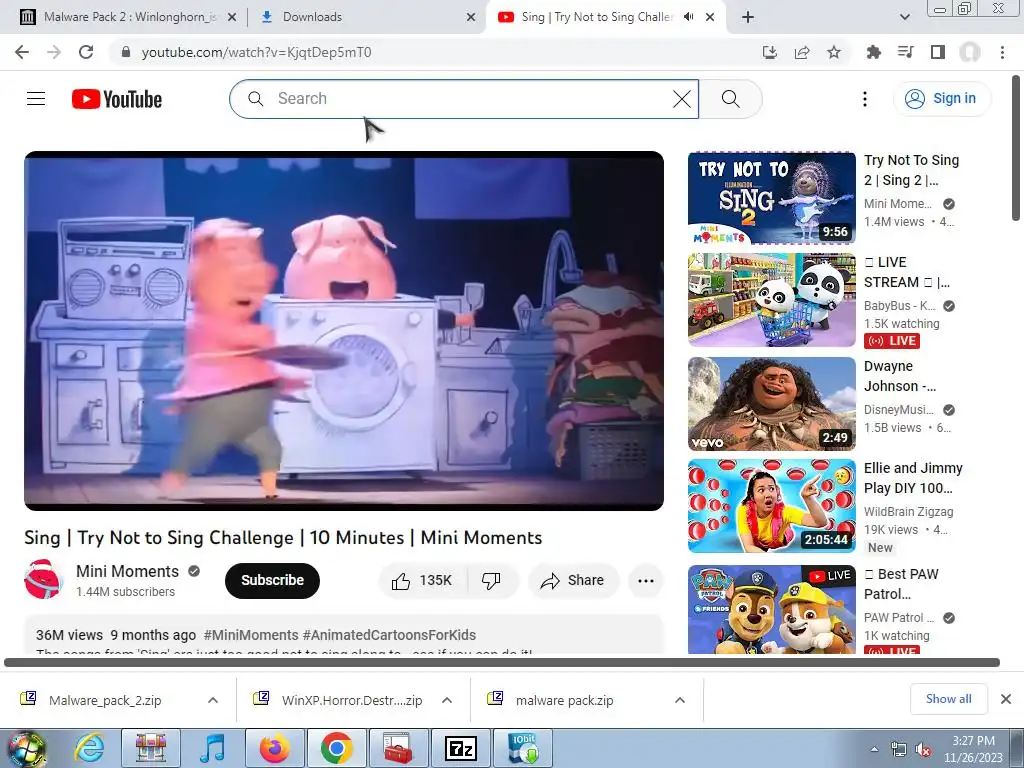This screenshot has width=1024, height=768.
Task: Click the Ellie and Jimmy Play DIY title
Action: pyautogui.click(x=913, y=478)
